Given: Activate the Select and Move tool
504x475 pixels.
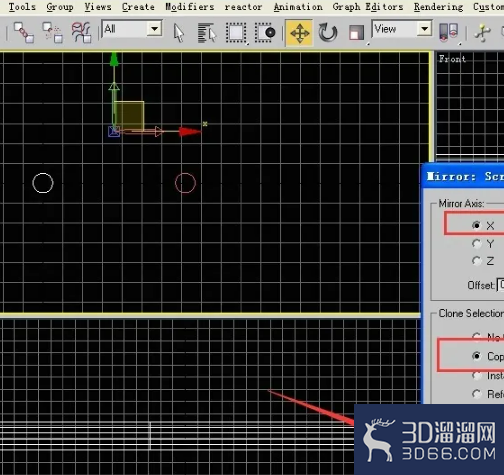Looking at the screenshot, I should tap(299, 33).
